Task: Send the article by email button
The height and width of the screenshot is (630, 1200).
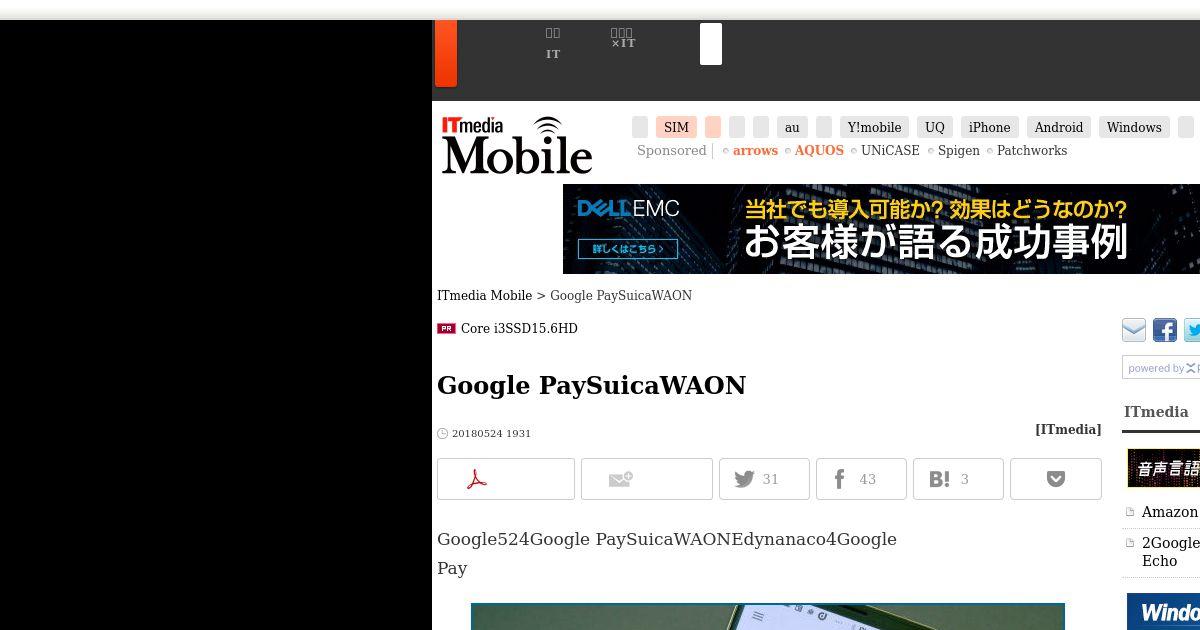Action: click(x=647, y=479)
